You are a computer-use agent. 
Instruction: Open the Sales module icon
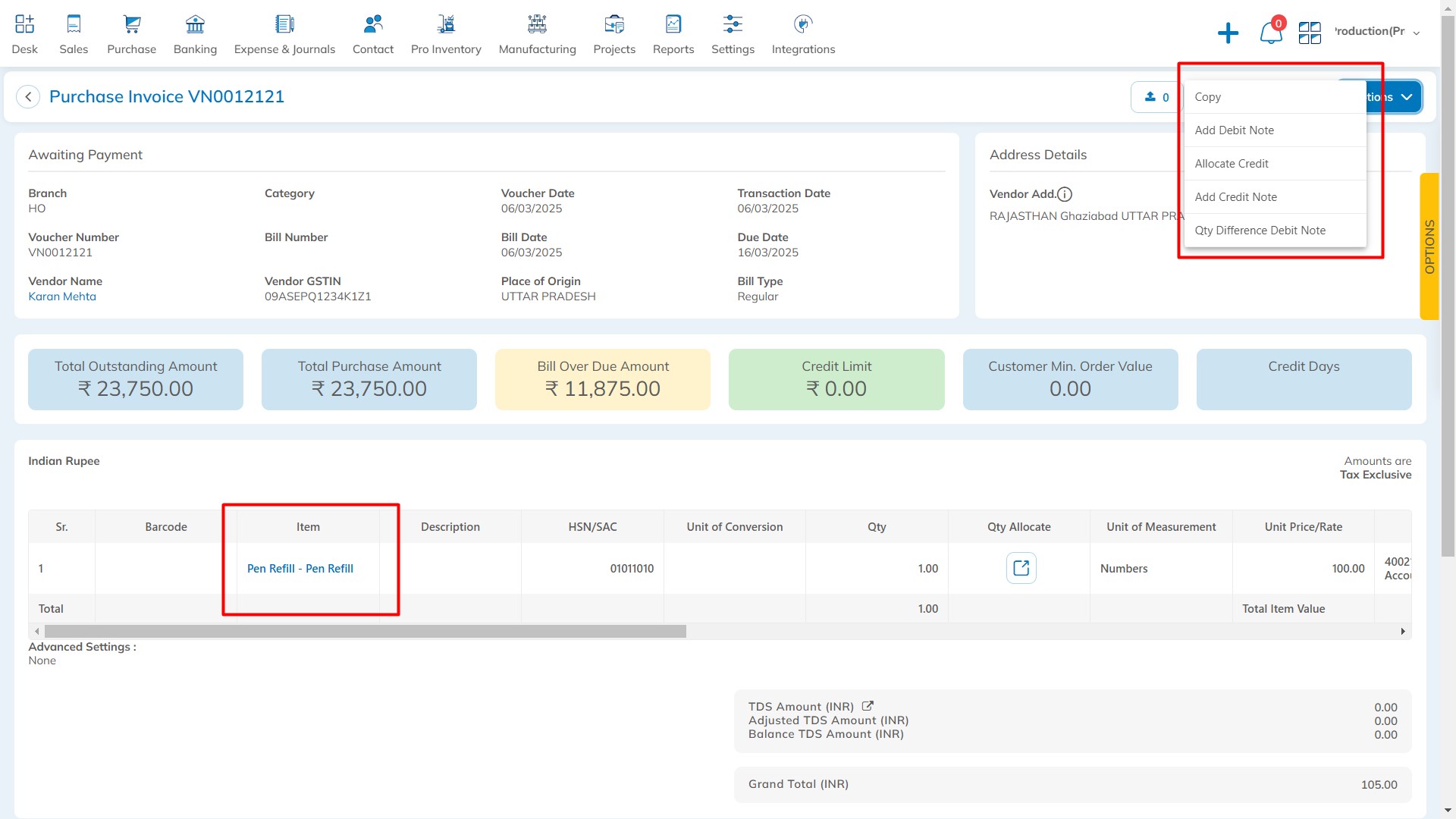click(x=74, y=24)
